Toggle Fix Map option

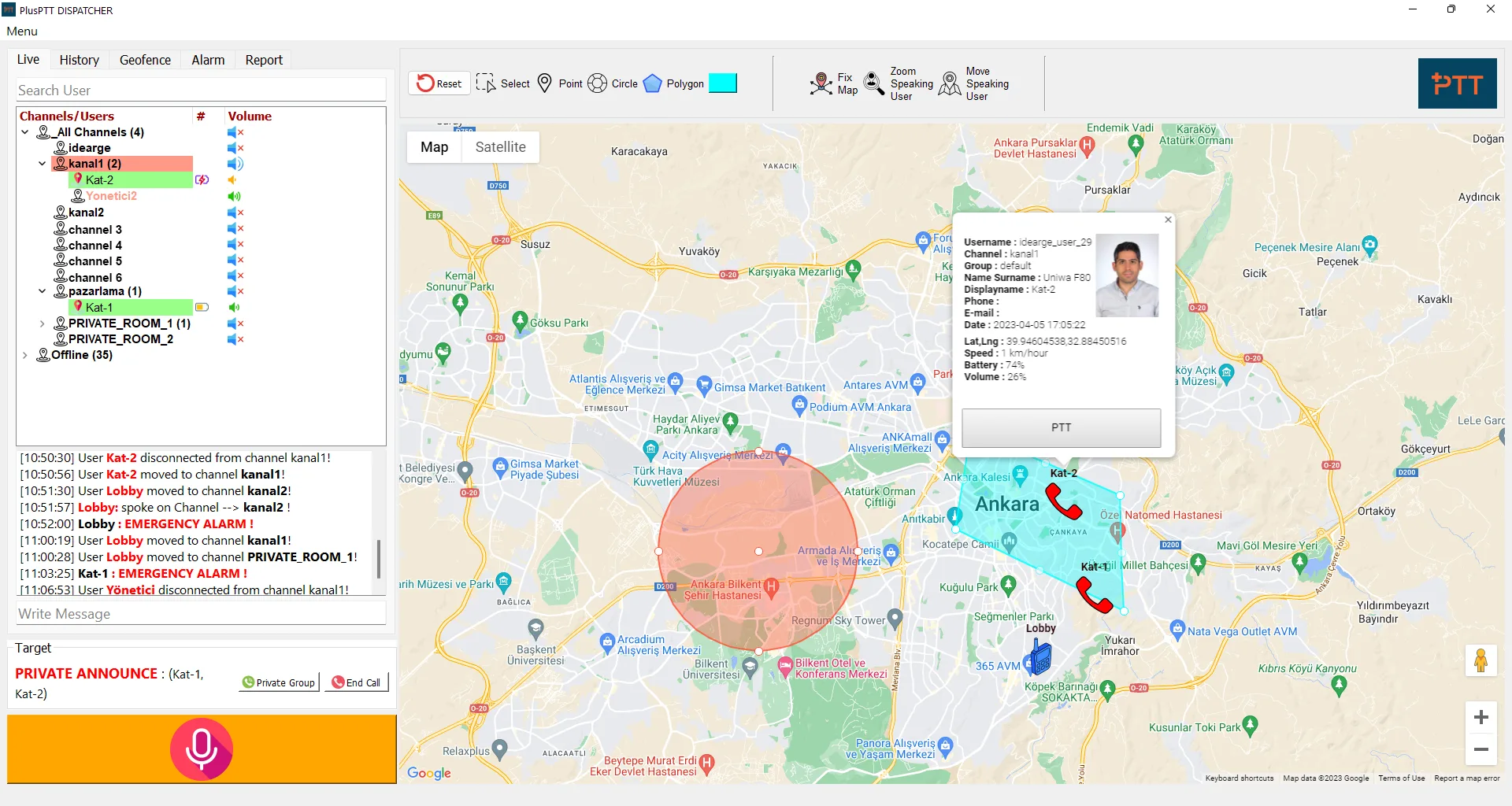pos(834,83)
